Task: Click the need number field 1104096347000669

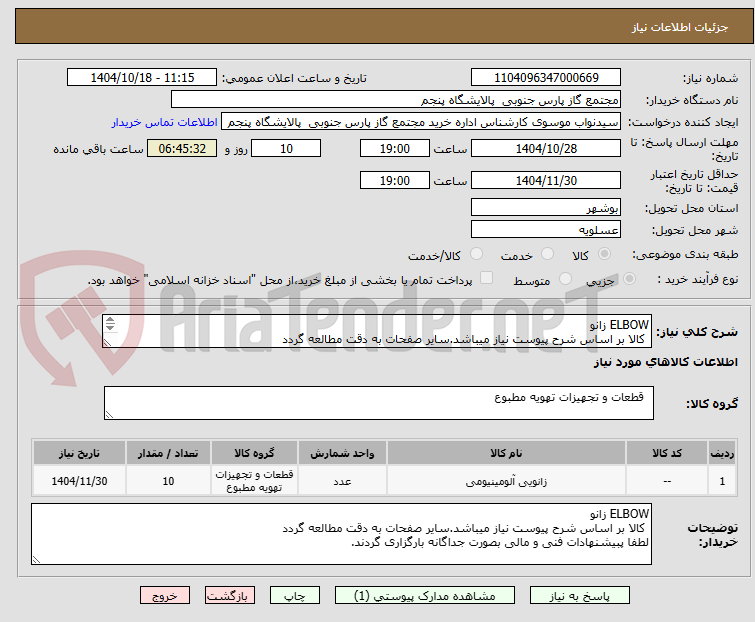Action: (x=546, y=78)
